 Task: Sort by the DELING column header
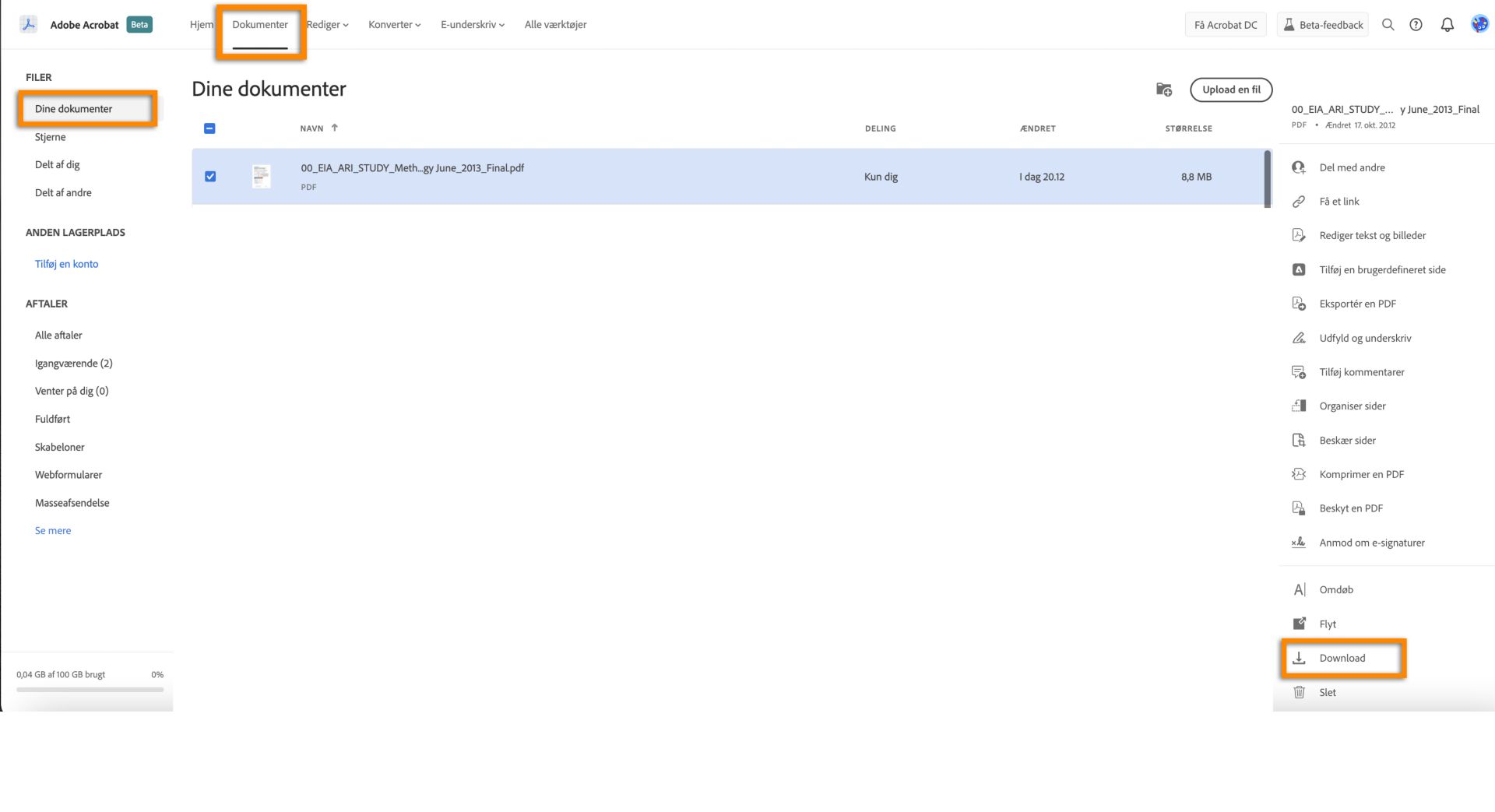880,128
